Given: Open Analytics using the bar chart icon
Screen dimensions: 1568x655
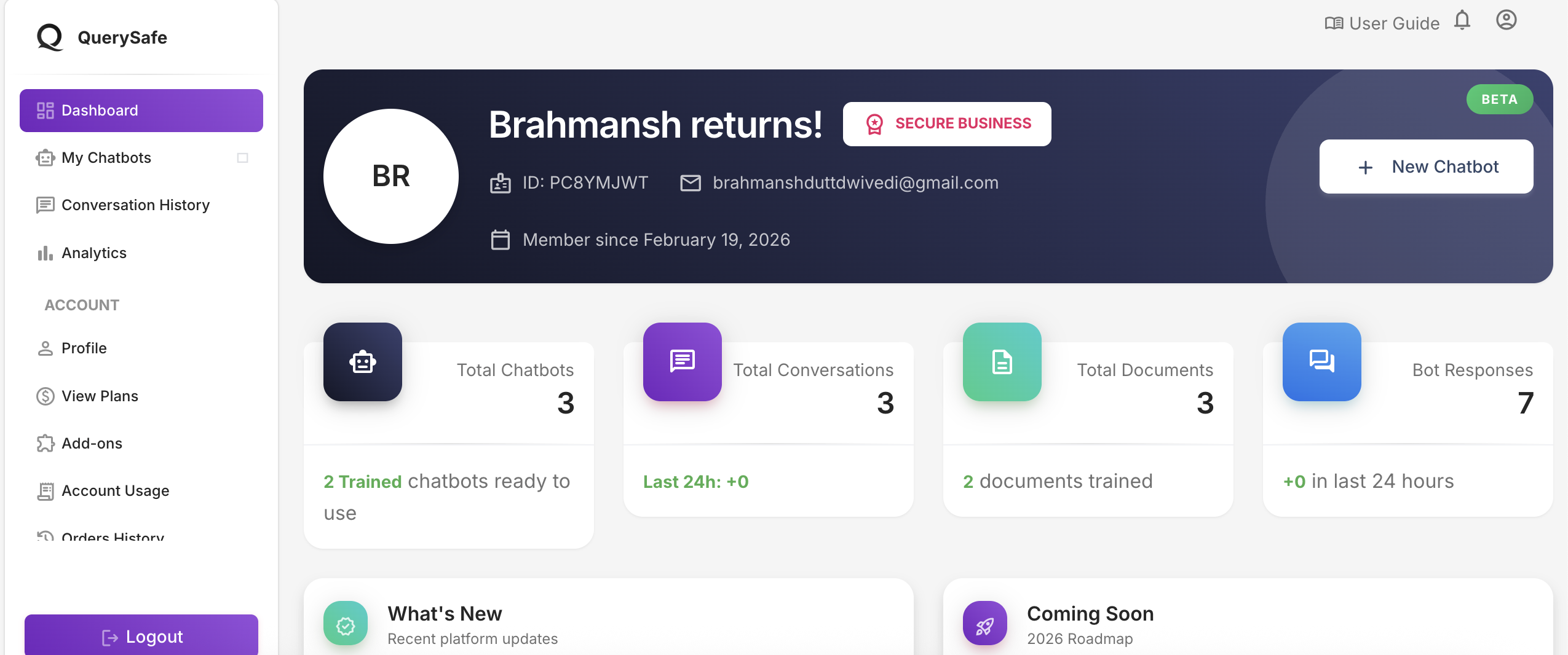Looking at the screenshot, I should click(44, 253).
